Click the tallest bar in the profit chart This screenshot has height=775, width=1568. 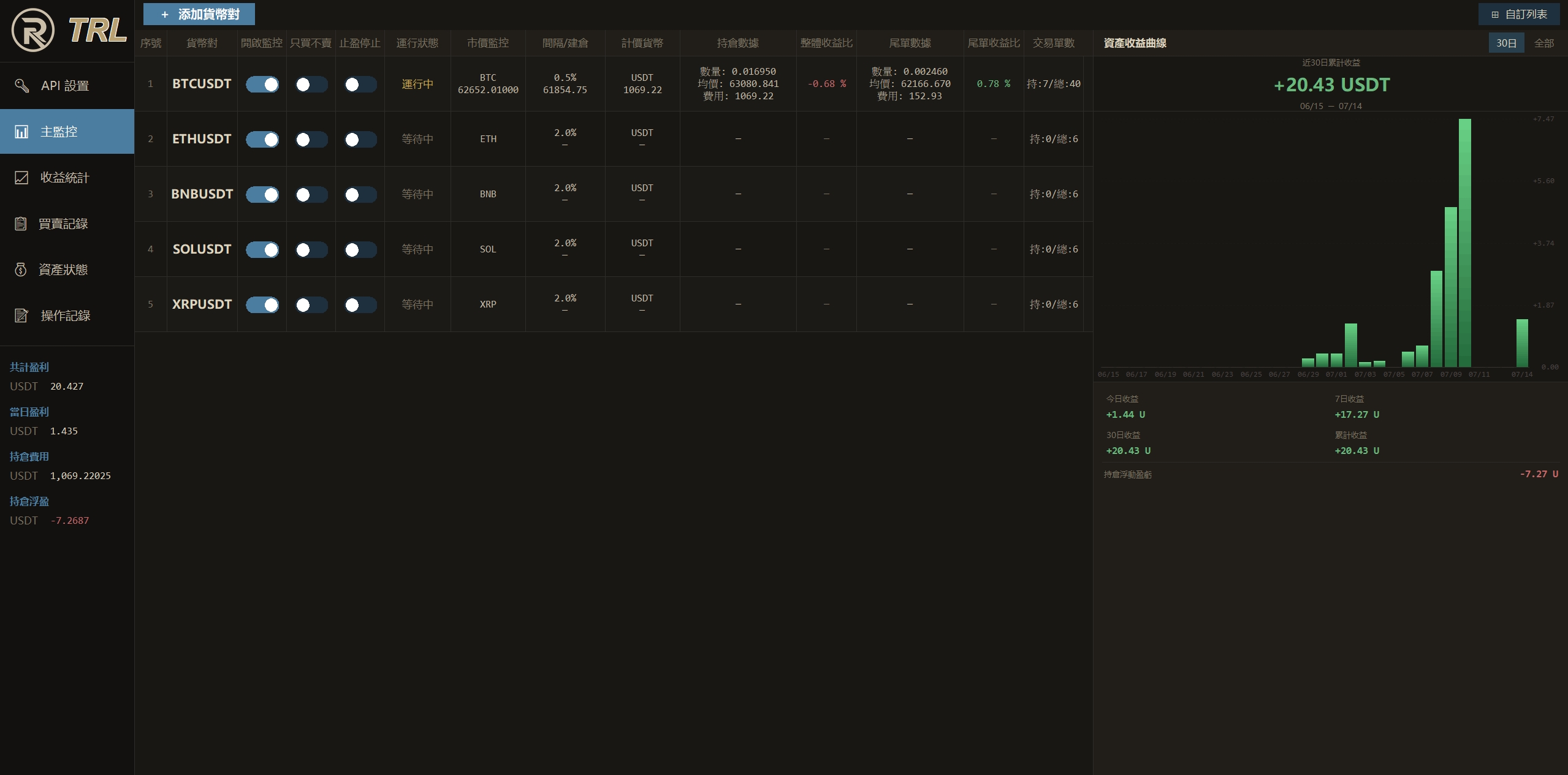[1464, 243]
